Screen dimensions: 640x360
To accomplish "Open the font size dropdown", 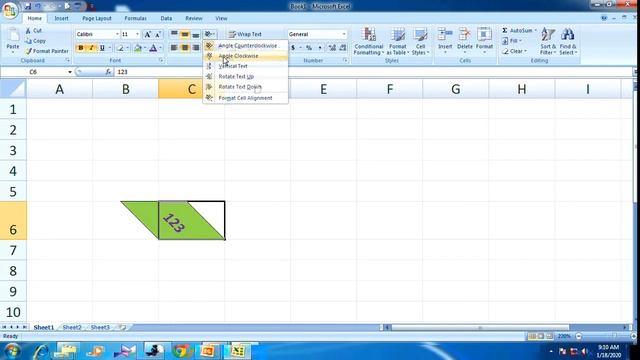I will point(137,34).
